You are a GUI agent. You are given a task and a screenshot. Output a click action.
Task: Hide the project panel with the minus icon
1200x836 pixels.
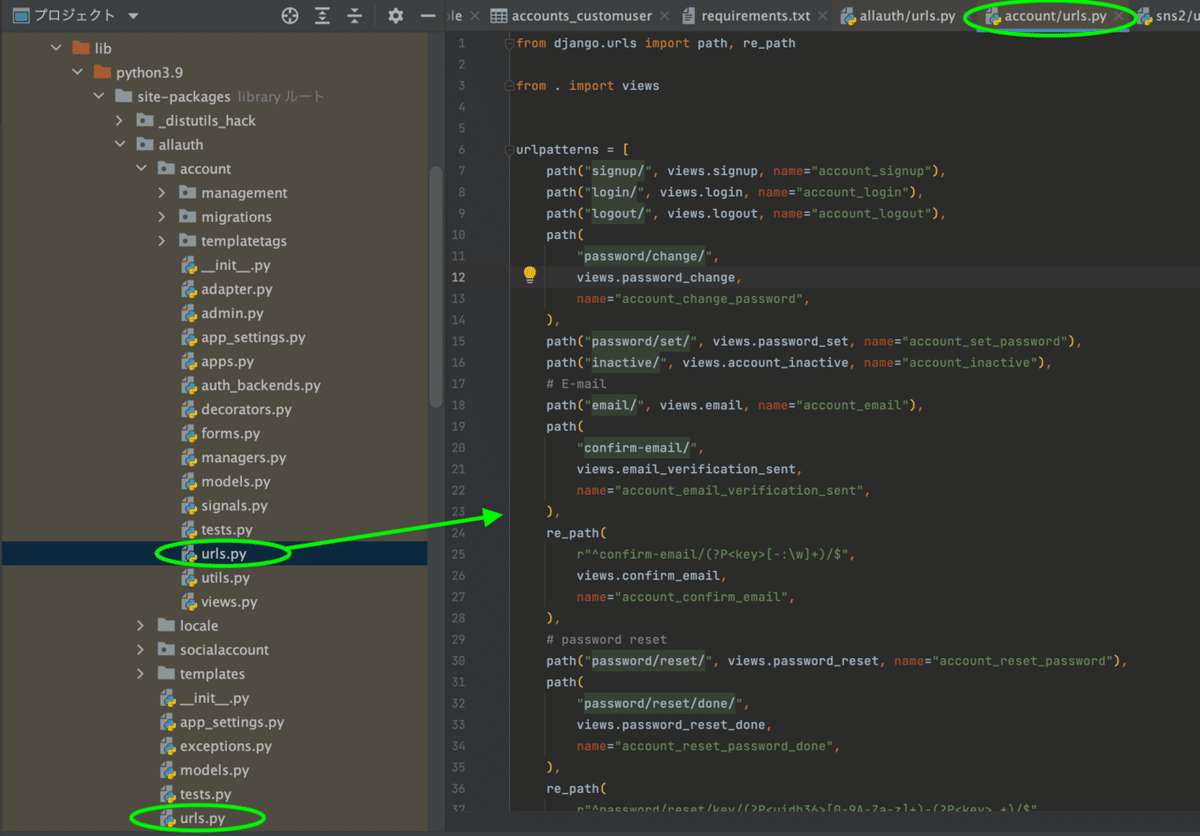click(428, 16)
